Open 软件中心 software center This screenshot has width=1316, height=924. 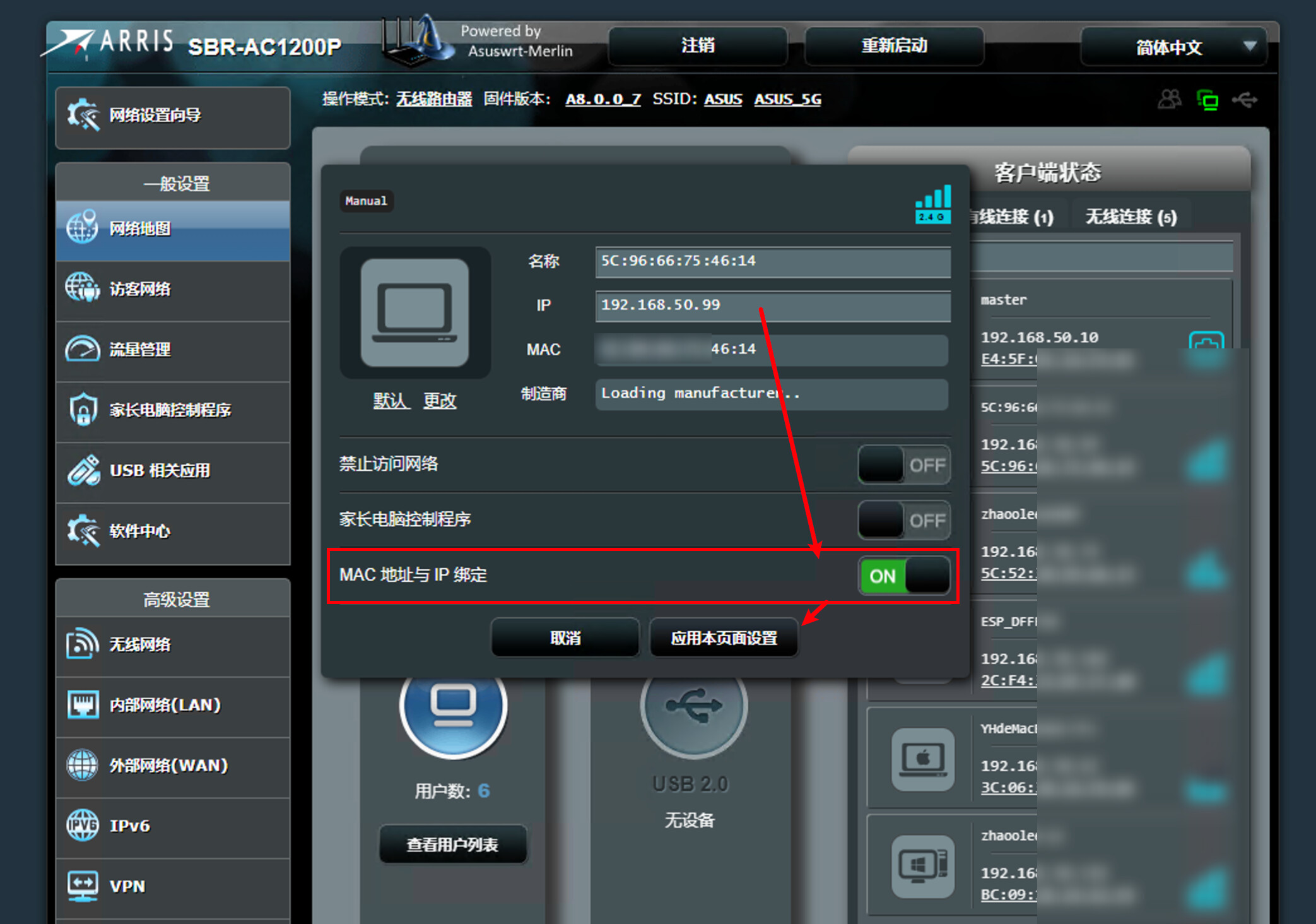pos(172,532)
